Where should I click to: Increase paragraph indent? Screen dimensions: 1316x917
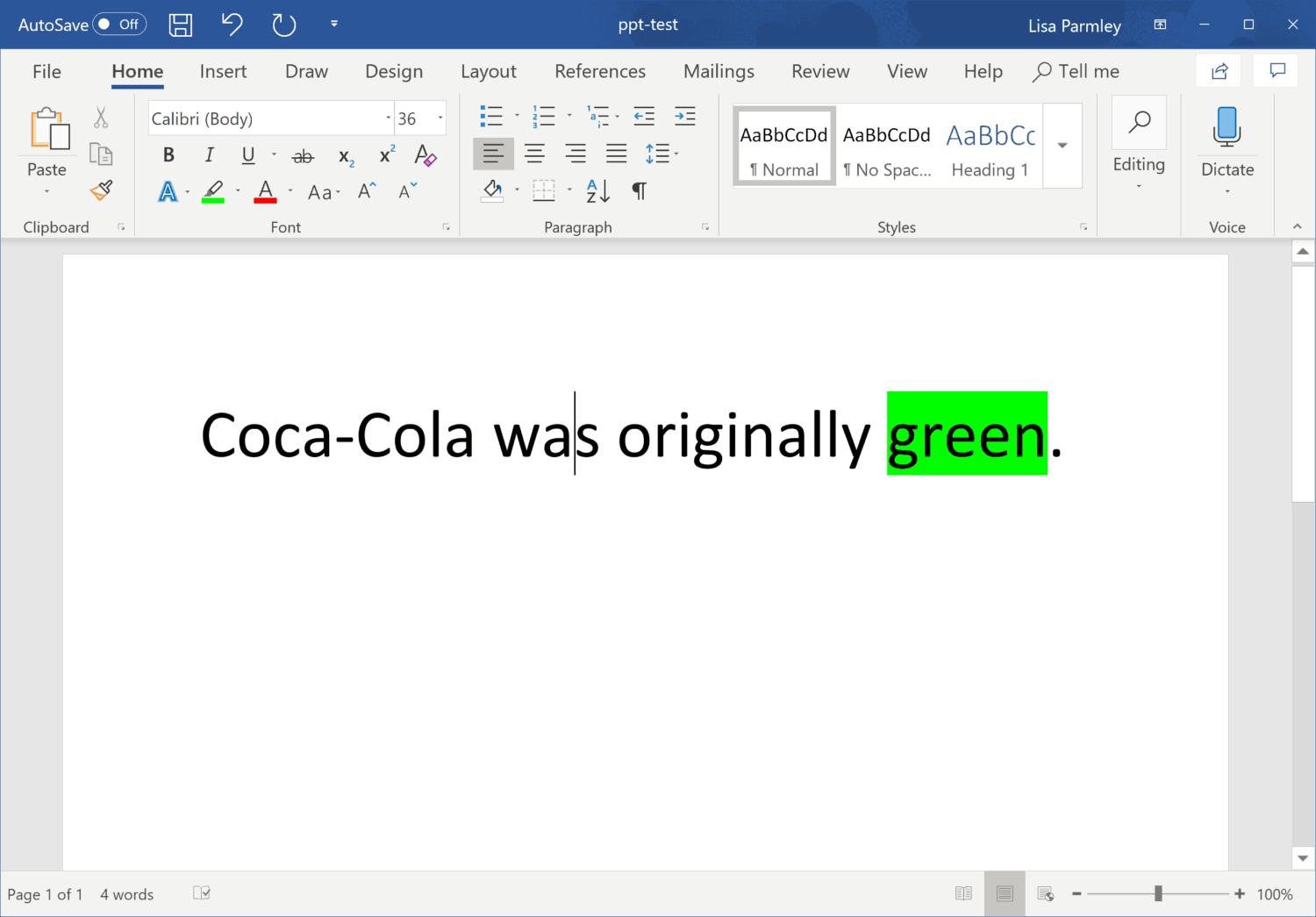pyautogui.click(x=685, y=116)
